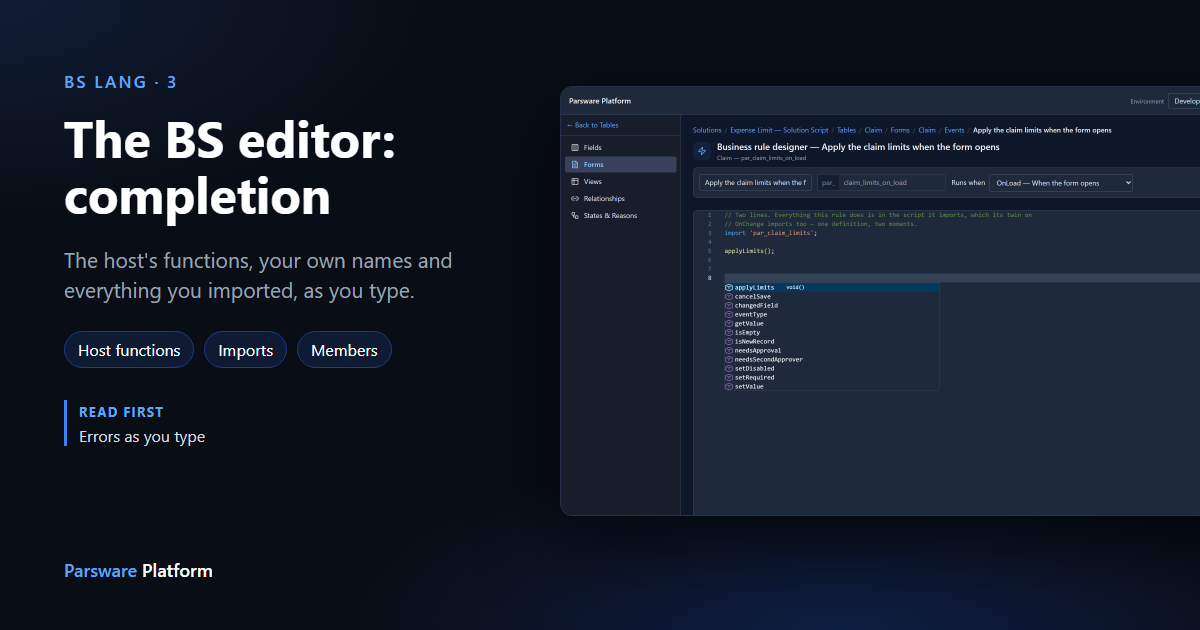Viewport: 1200px width, 630px height.
Task: Click Solutions in the breadcrumb
Action: click(707, 130)
